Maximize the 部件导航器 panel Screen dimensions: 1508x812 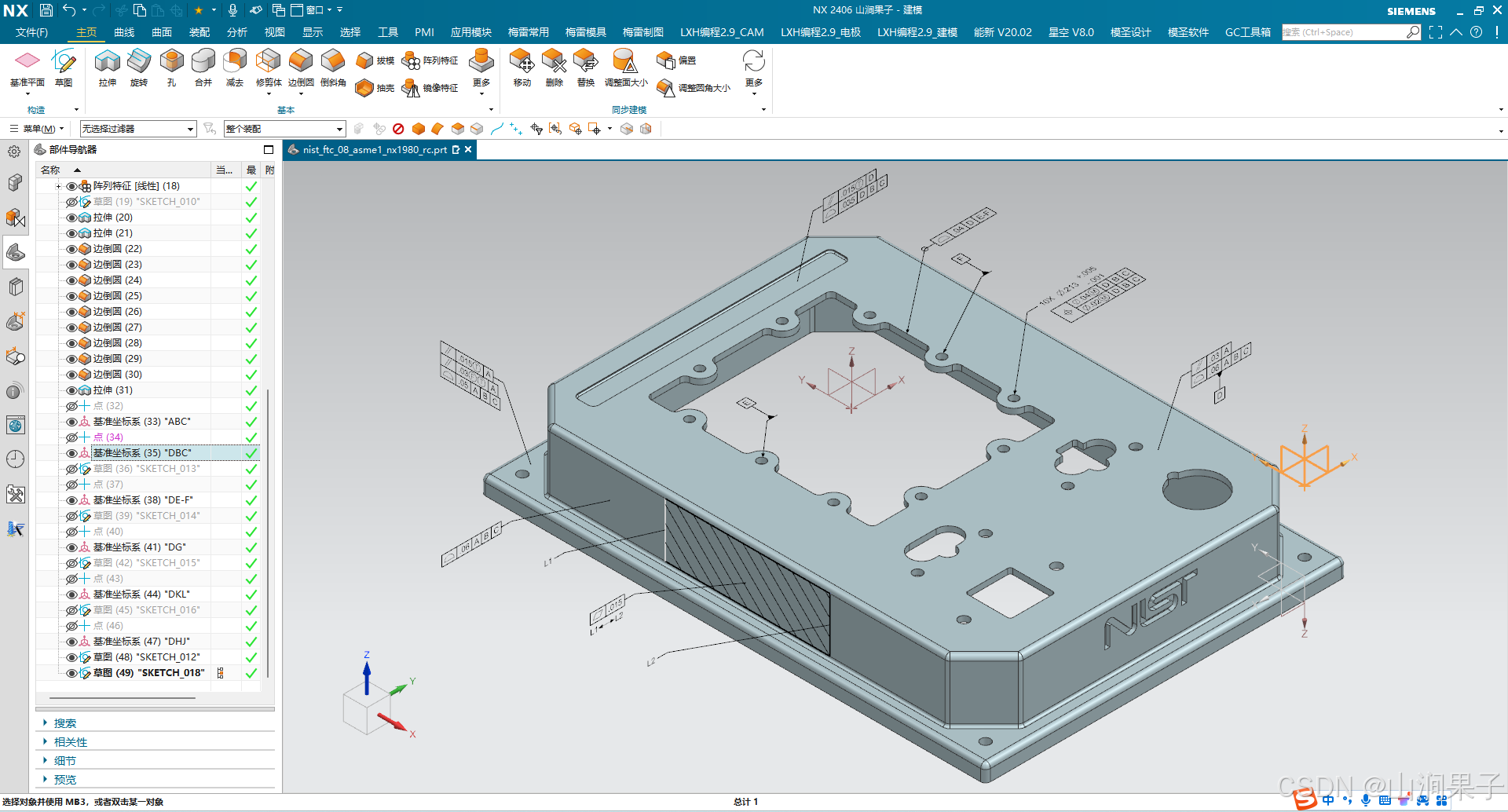pyautogui.click(x=269, y=149)
